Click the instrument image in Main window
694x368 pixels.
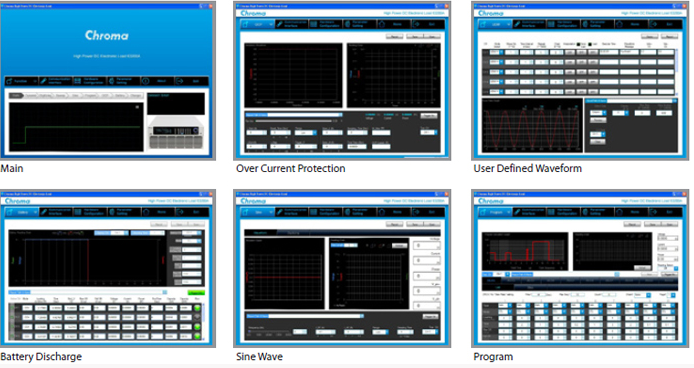tap(177, 133)
